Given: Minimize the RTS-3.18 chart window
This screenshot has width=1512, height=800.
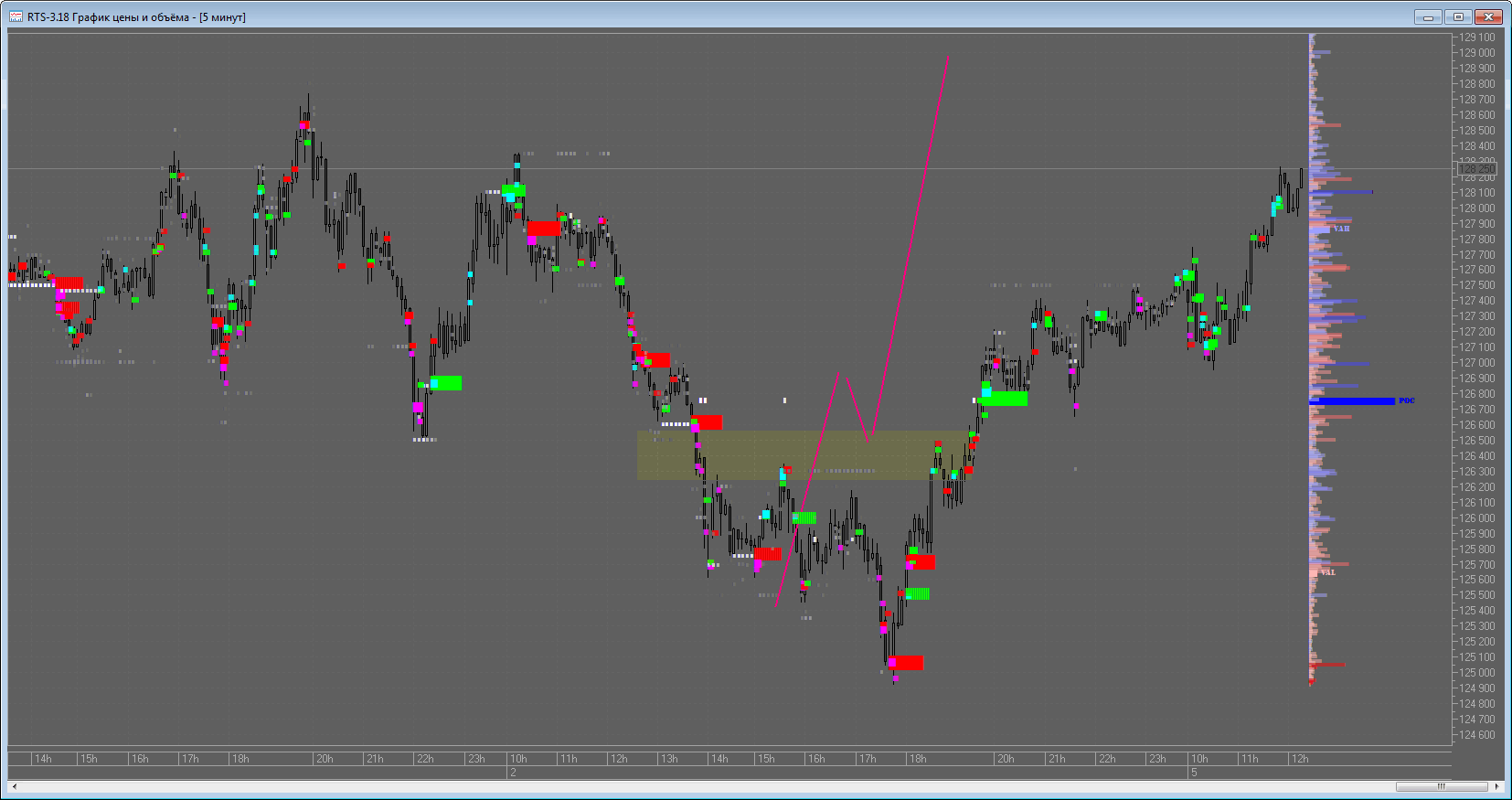Looking at the screenshot, I should point(1428,16).
